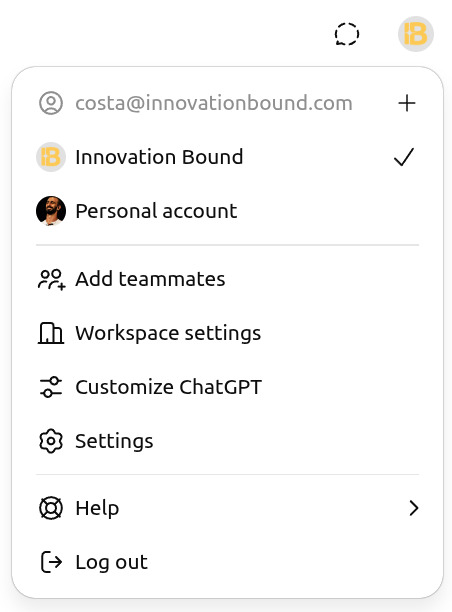Click the IB profile avatar at top
Viewport: 452px width, 612px height.
click(415, 34)
